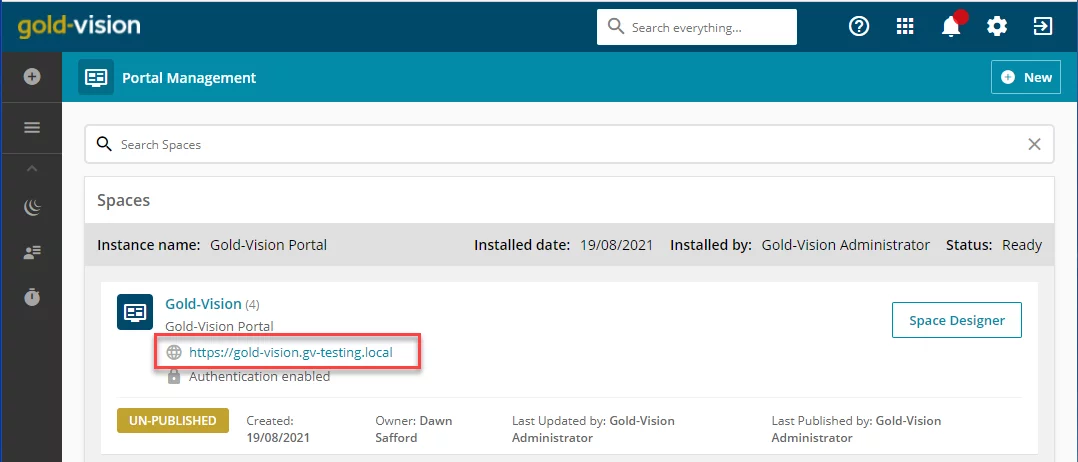The image size is (1078, 462).
Task: Open the help question mark icon
Action: pos(859,27)
